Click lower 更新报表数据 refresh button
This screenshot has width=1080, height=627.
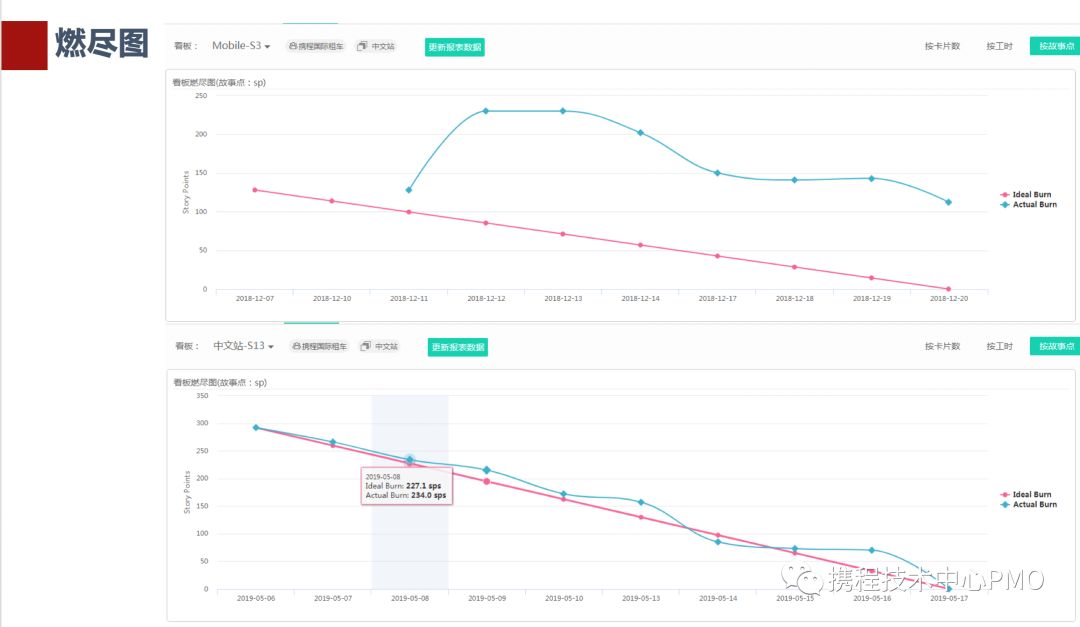click(x=457, y=347)
